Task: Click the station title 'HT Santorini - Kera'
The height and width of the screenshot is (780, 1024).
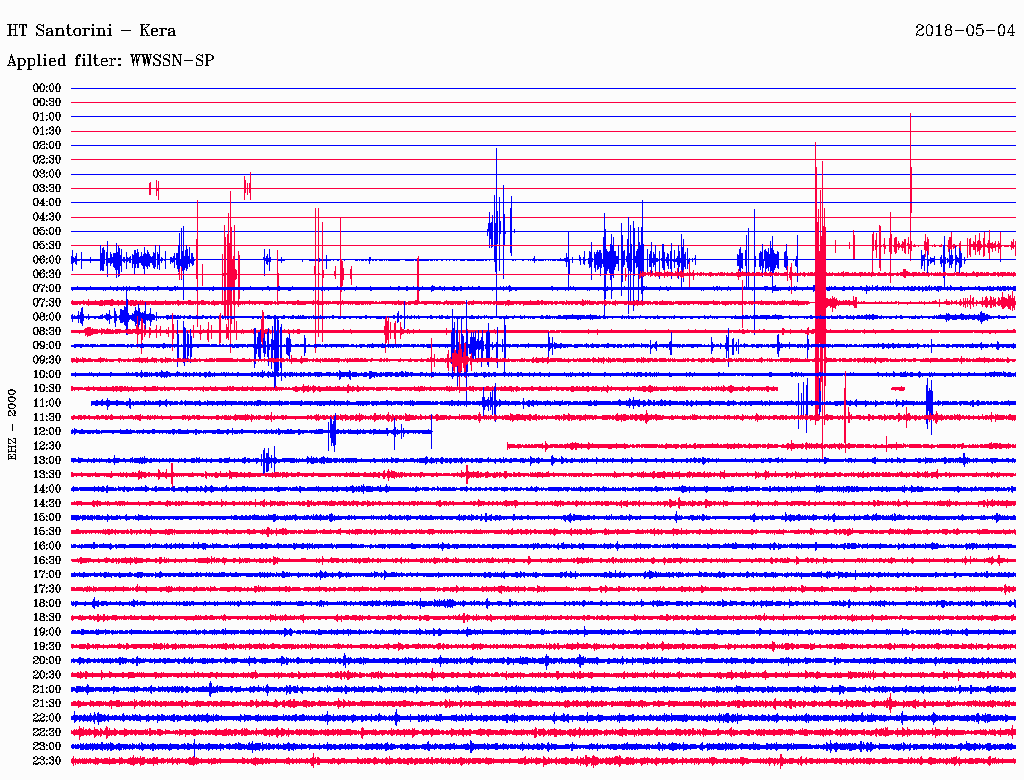Action: (91, 31)
